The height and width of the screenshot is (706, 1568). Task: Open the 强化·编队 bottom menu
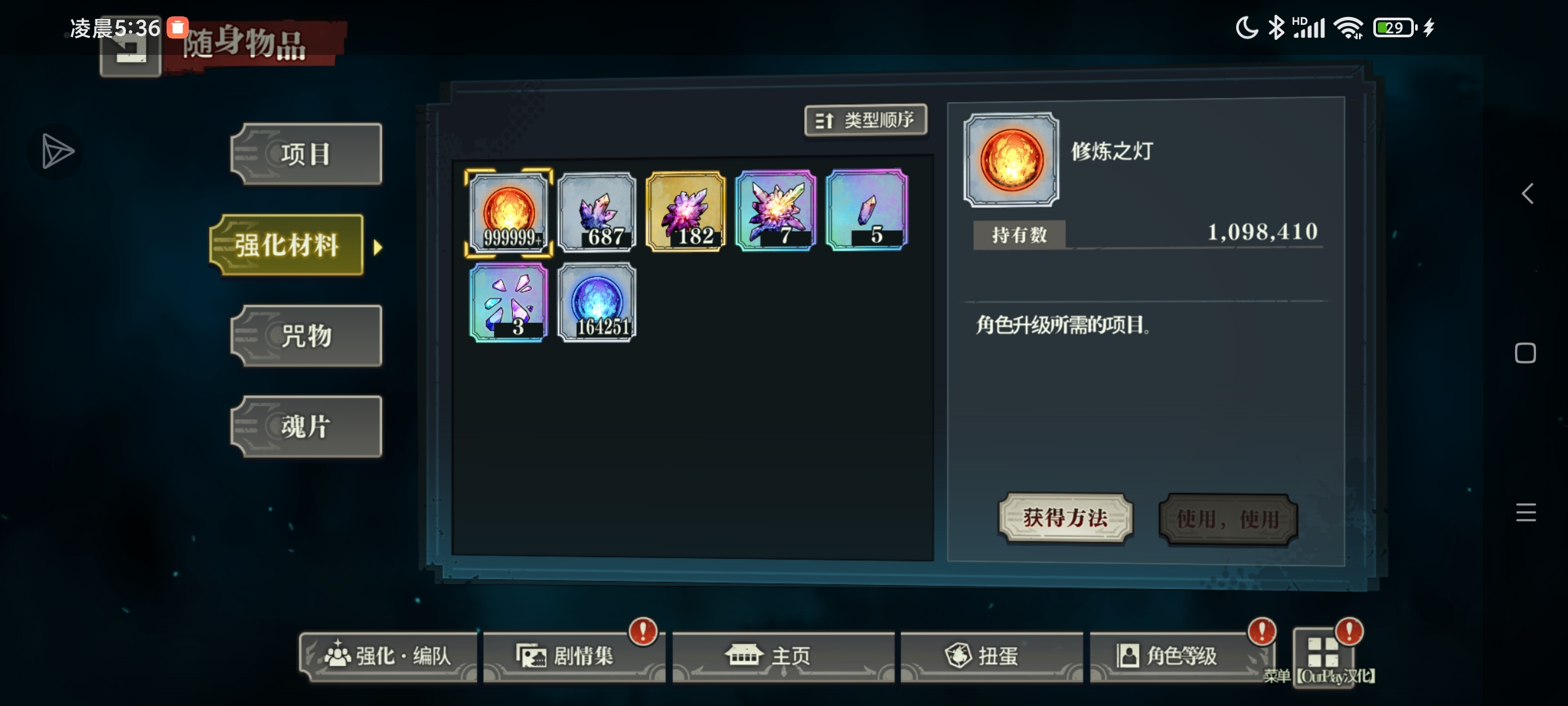389,656
